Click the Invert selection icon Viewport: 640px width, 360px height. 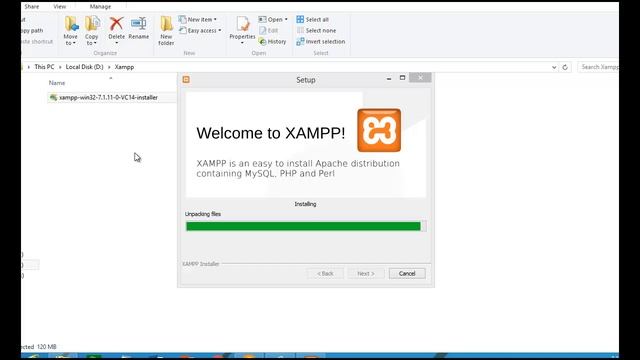pyautogui.click(x=300, y=42)
